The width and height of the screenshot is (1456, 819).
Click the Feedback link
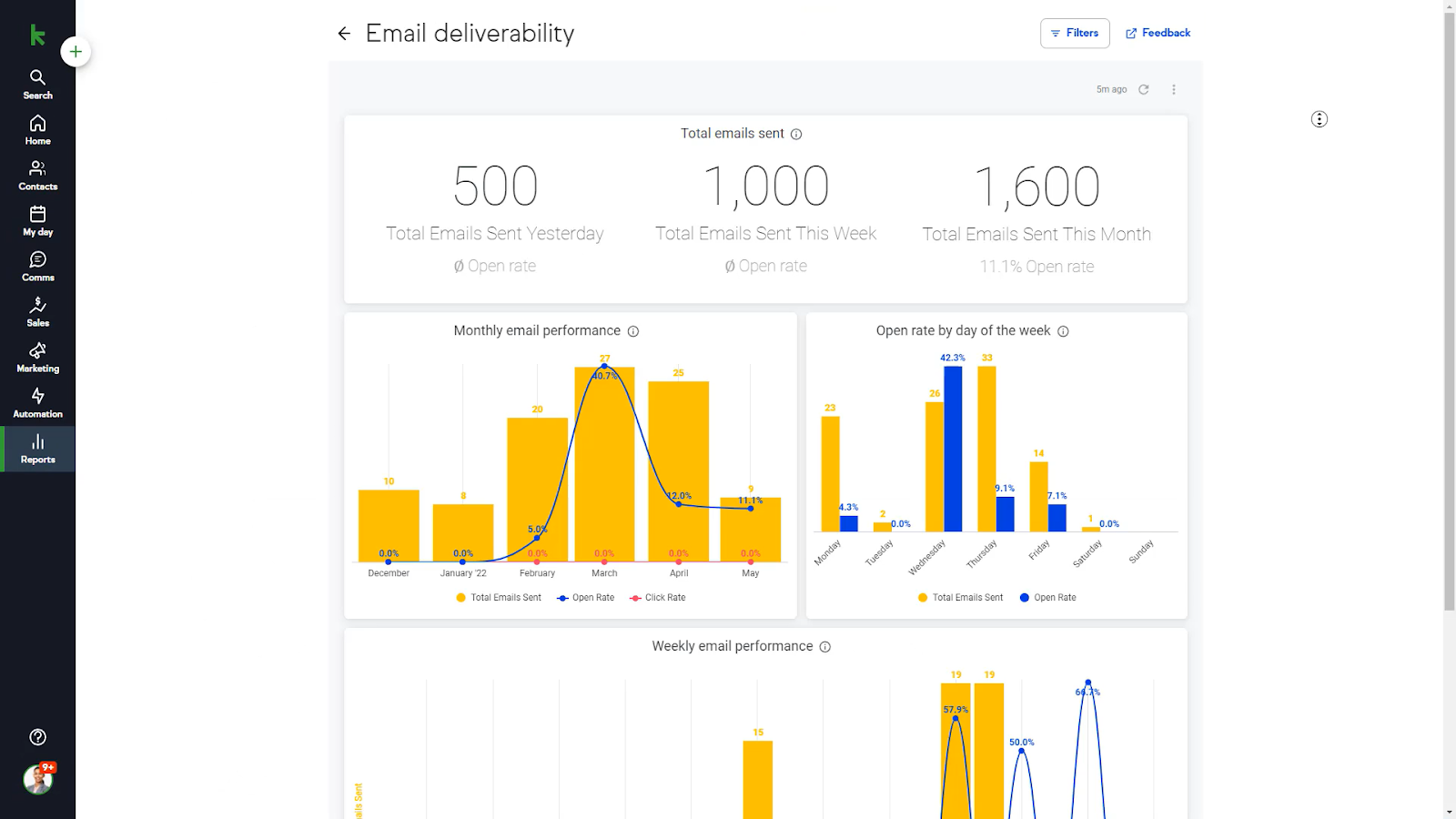click(x=1158, y=33)
